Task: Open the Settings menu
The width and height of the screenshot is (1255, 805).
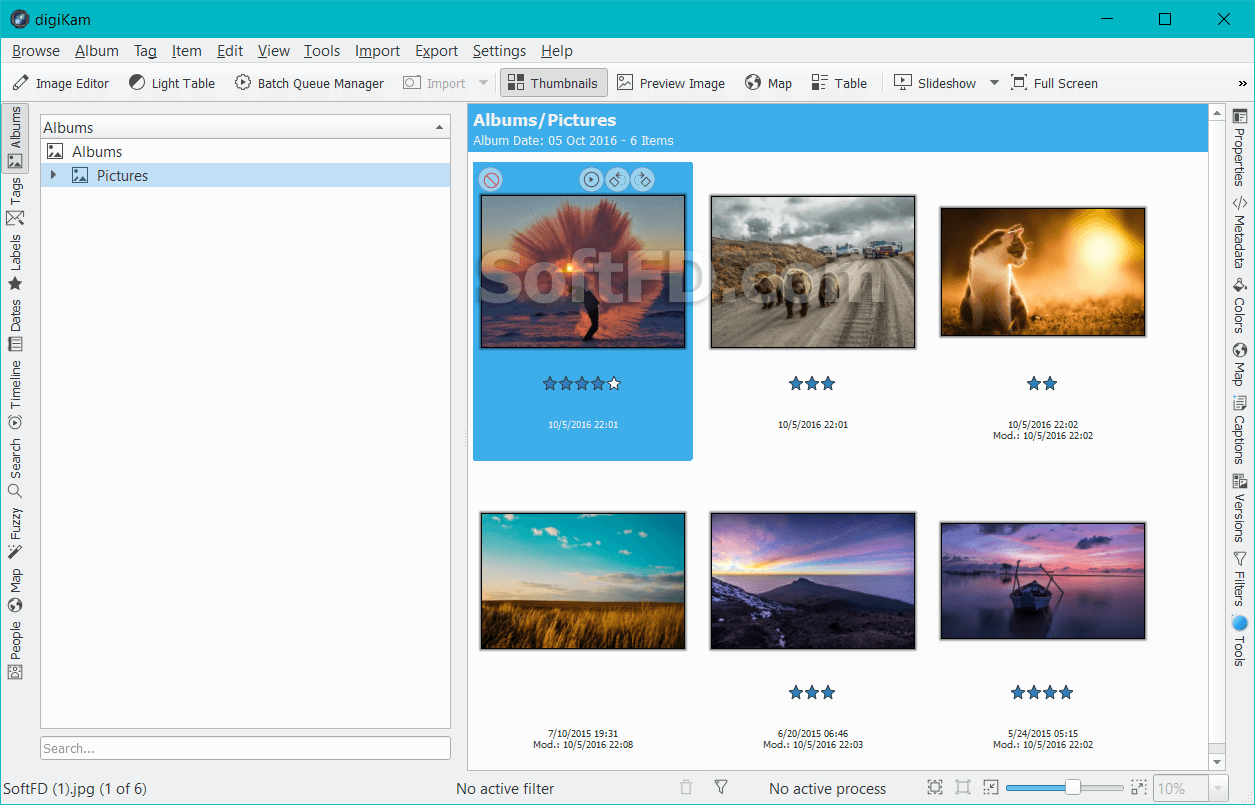Action: 499,51
